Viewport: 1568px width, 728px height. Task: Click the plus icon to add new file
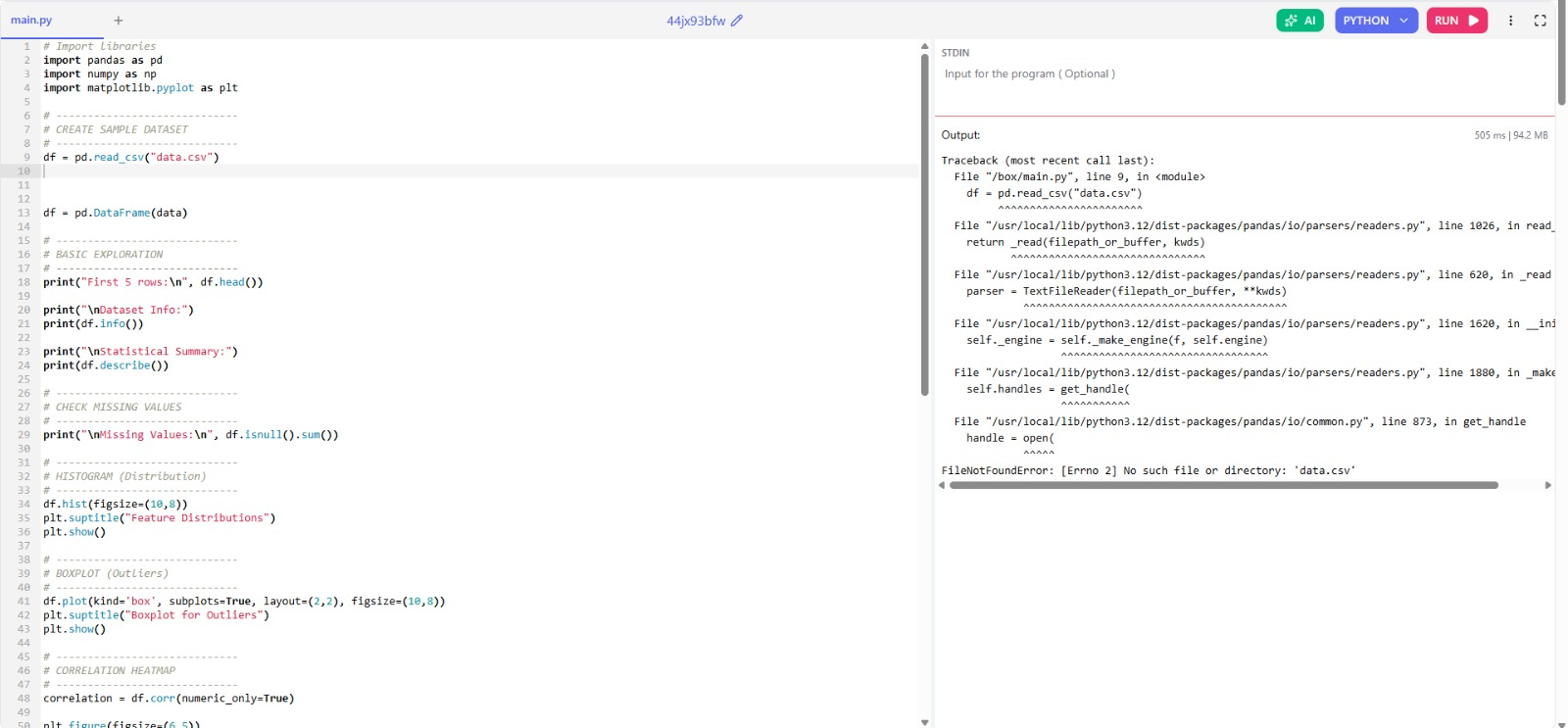119,21
